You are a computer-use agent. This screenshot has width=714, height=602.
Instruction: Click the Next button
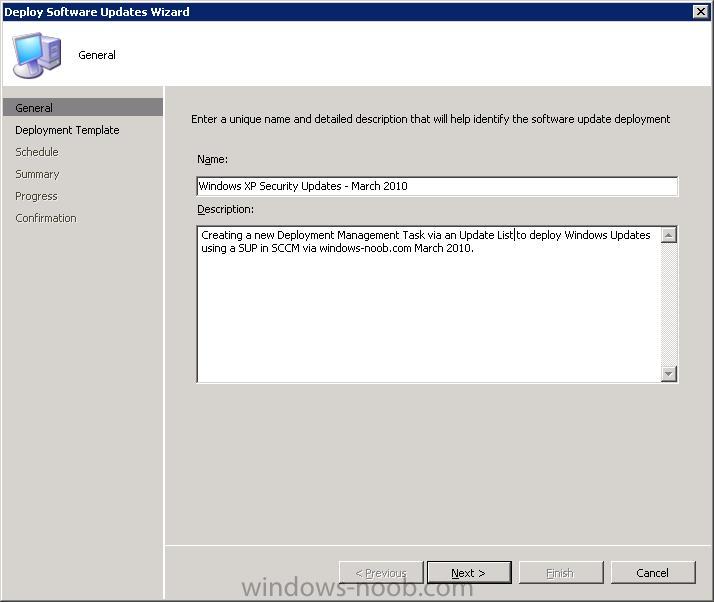click(x=469, y=572)
